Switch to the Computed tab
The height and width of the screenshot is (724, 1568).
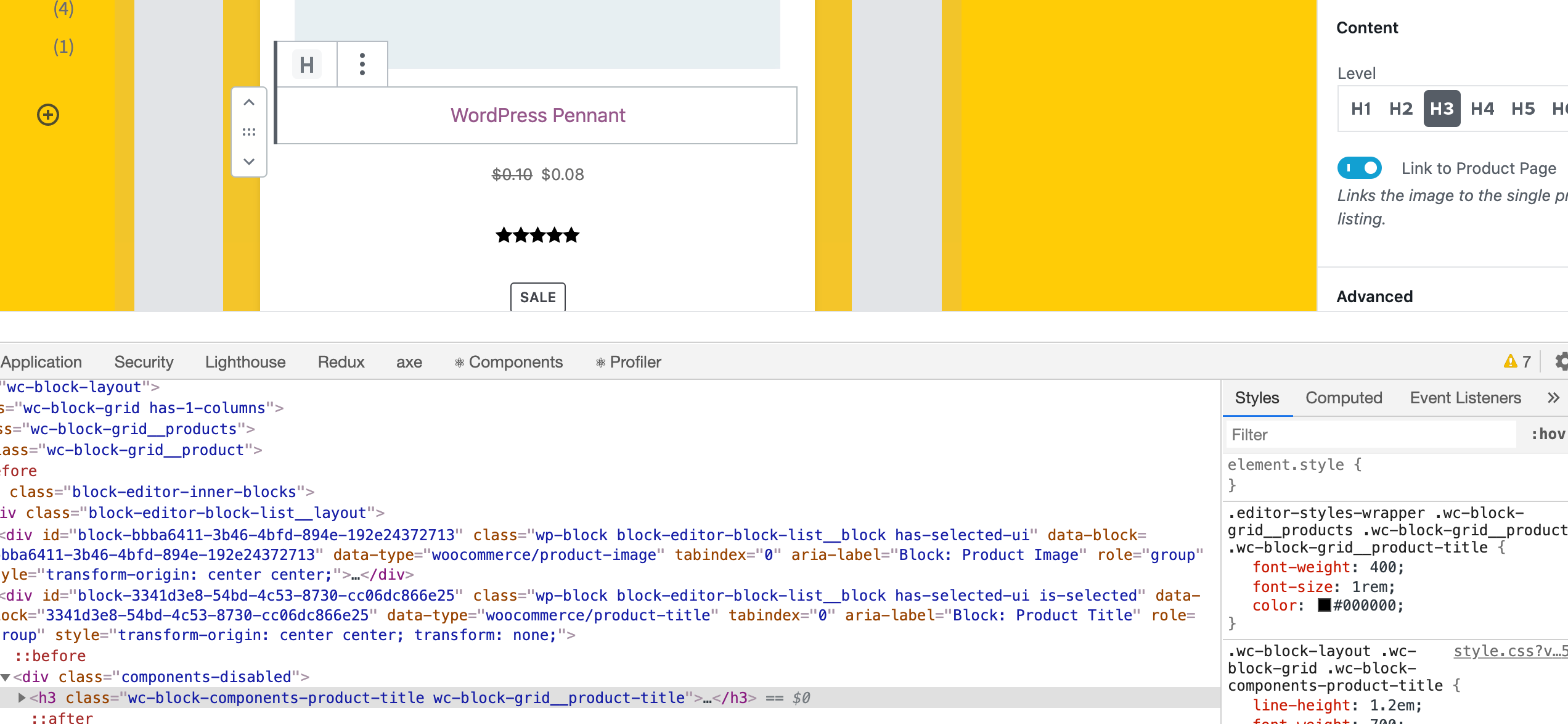1344,398
